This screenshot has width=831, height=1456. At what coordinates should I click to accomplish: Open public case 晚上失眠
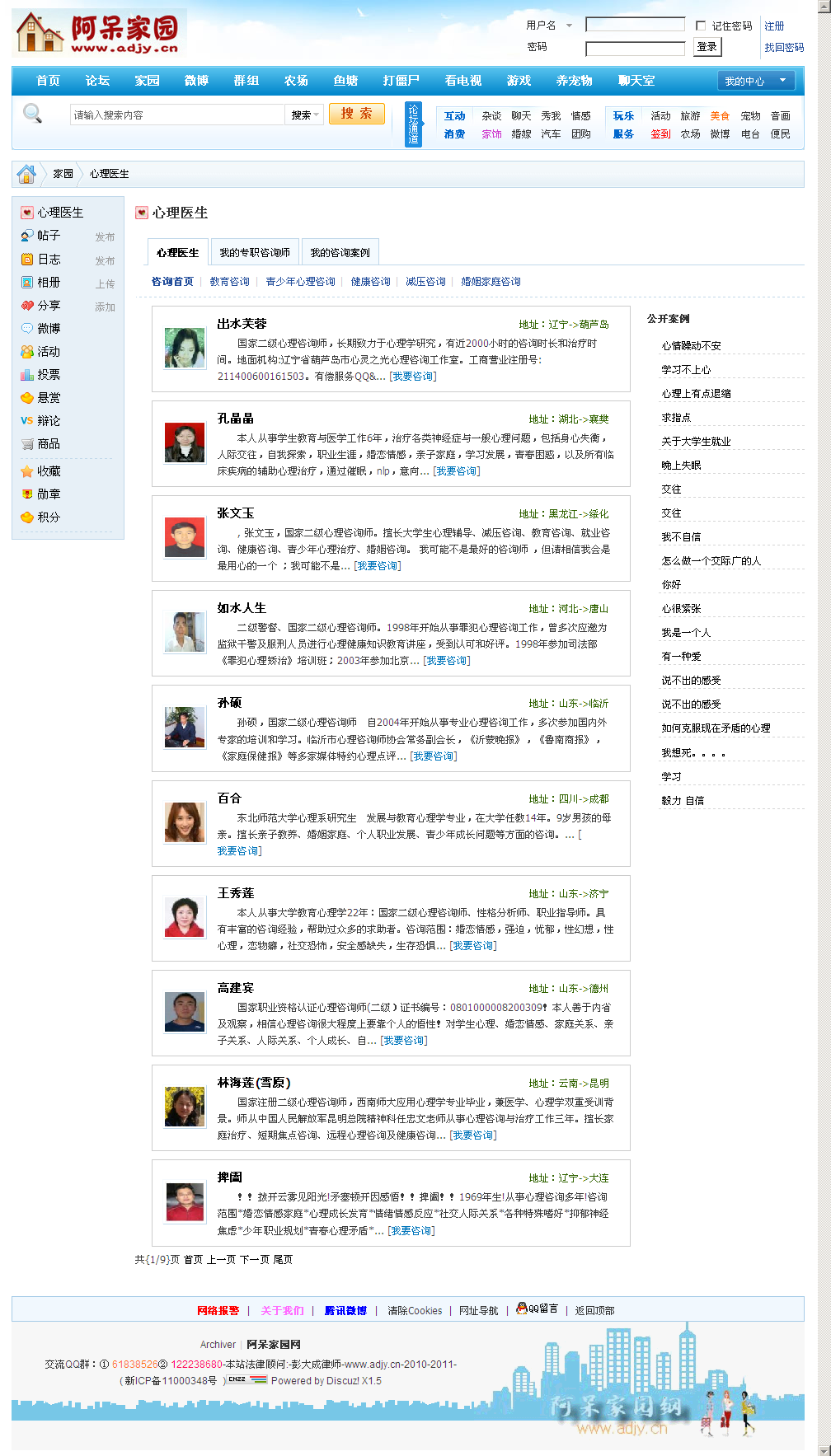click(x=681, y=466)
